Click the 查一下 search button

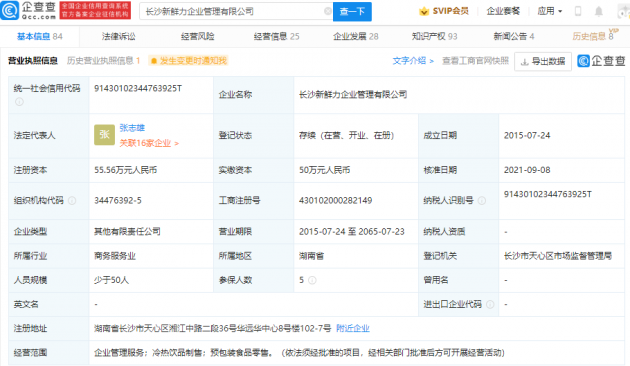(x=352, y=11)
